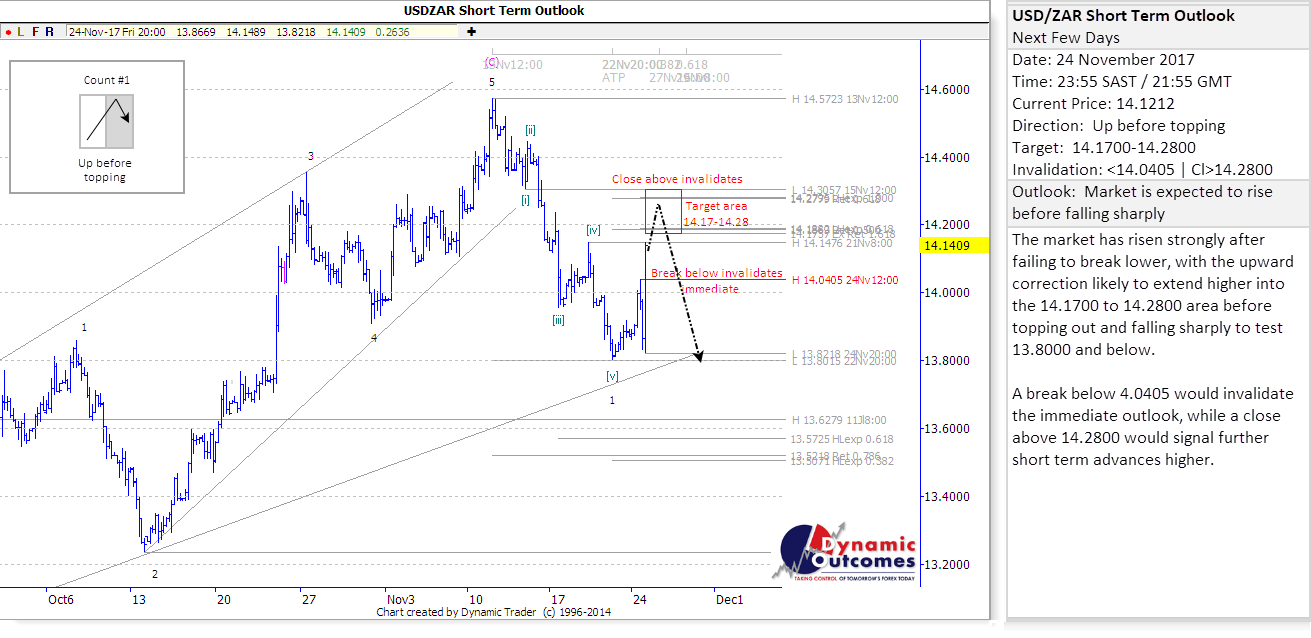Click the Oct6 date axis label

61,600
